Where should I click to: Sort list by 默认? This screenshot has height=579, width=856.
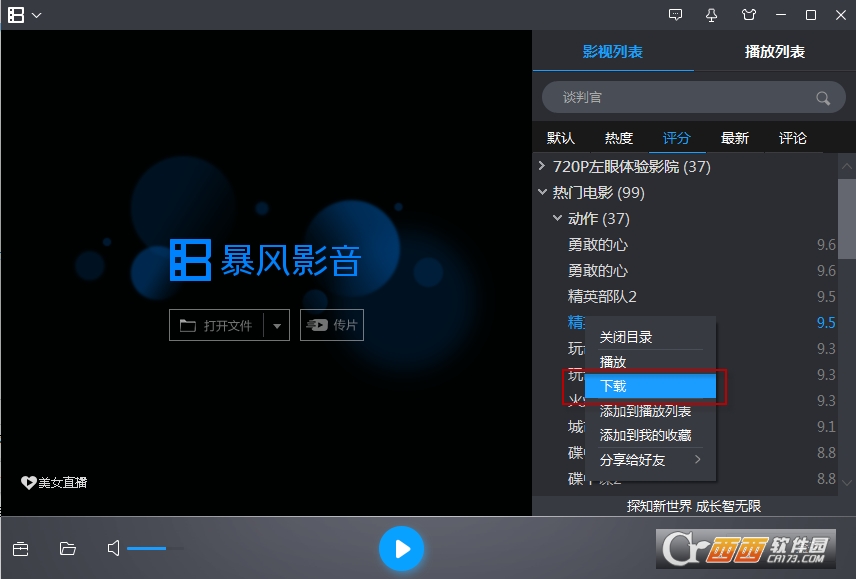click(561, 138)
